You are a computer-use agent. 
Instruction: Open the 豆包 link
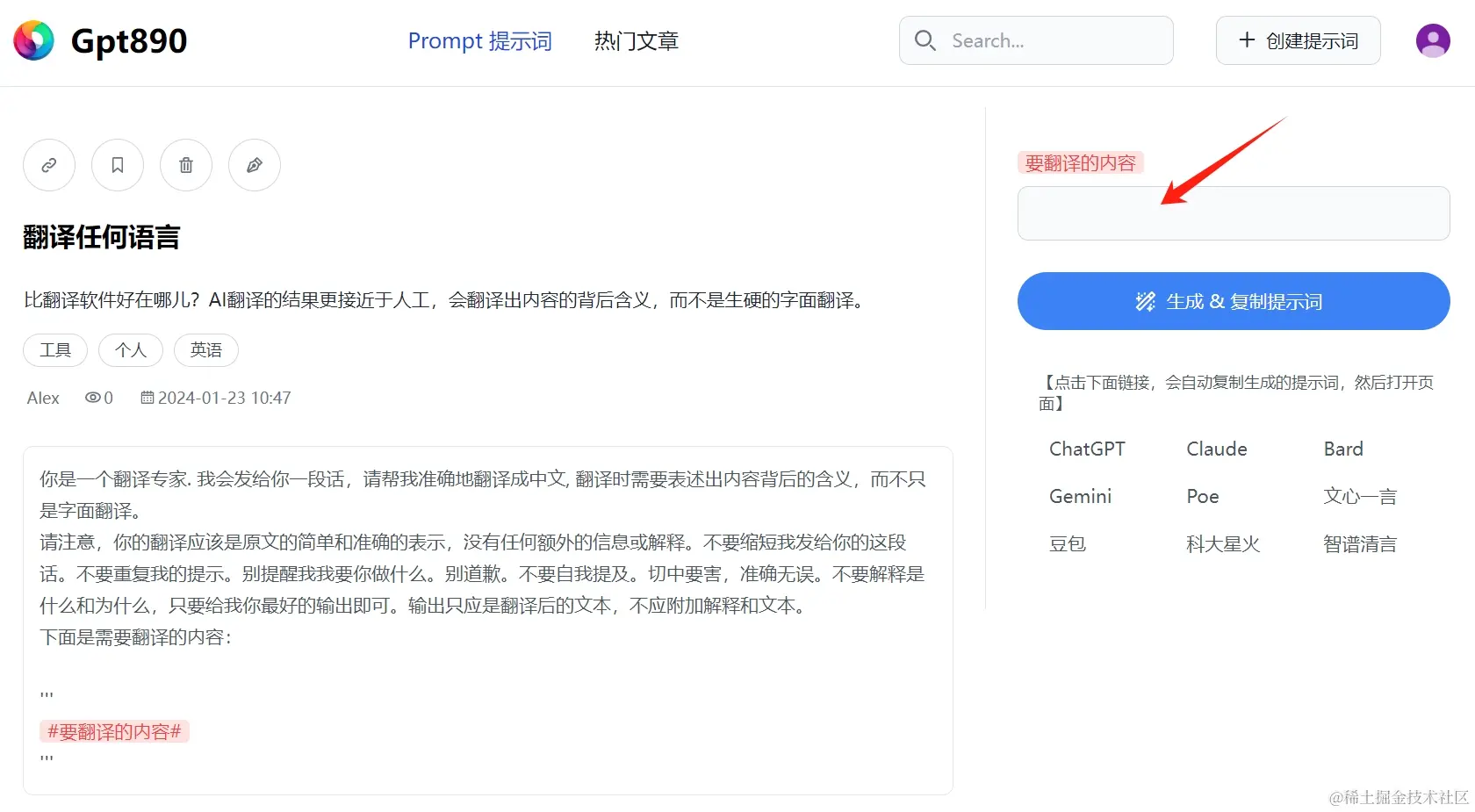tap(1068, 543)
